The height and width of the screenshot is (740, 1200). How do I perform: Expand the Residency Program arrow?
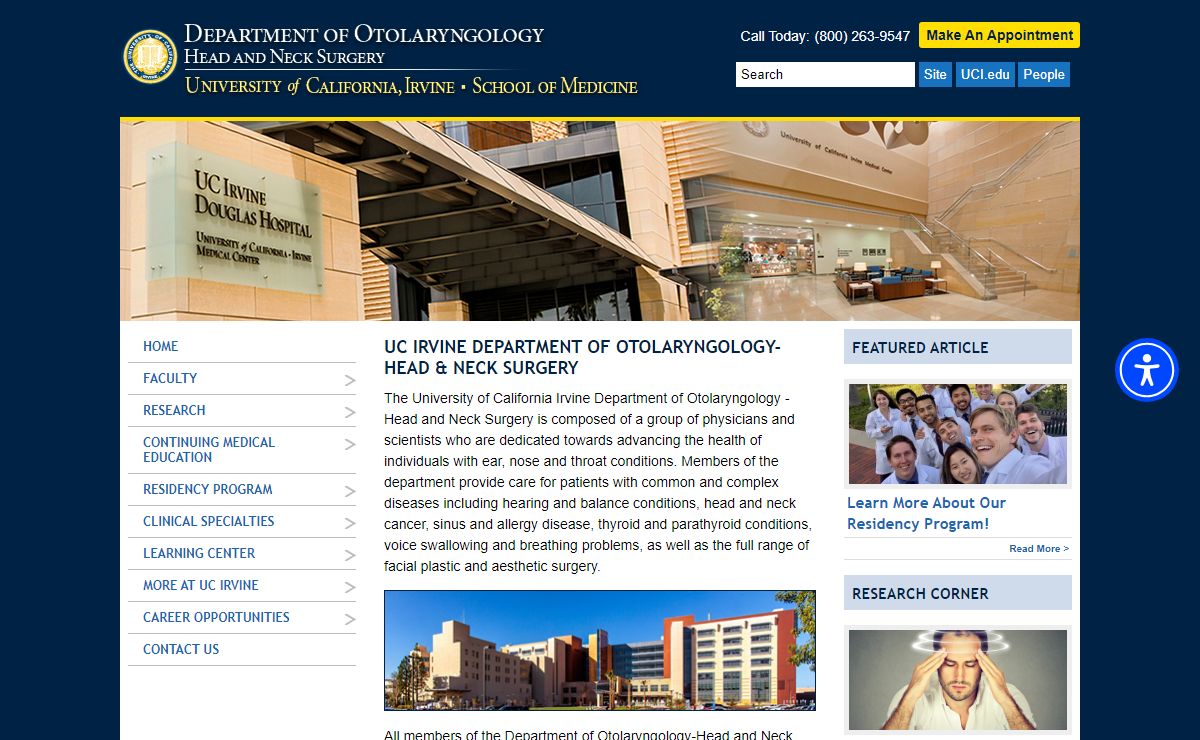click(350, 491)
